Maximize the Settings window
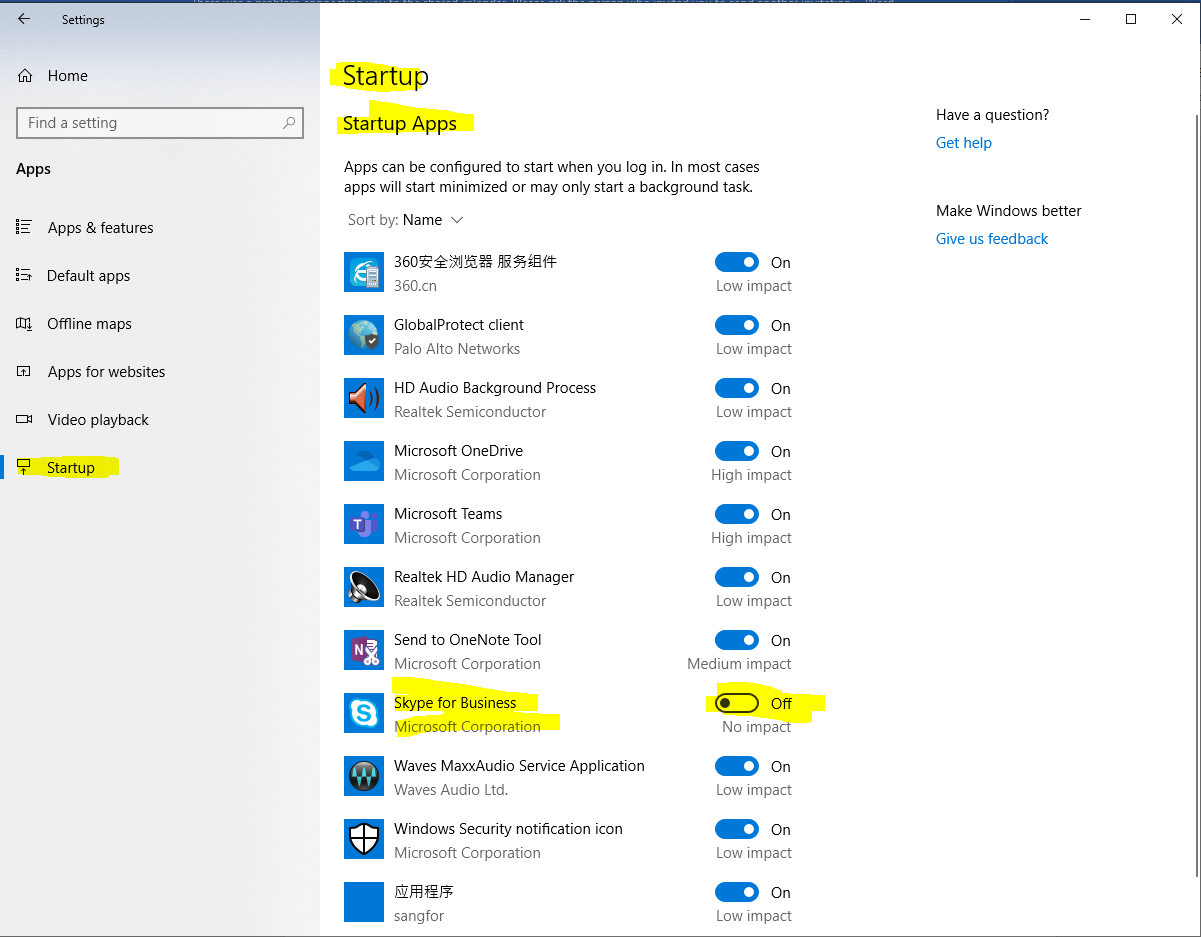Image resolution: width=1201 pixels, height=937 pixels. coord(1131,19)
